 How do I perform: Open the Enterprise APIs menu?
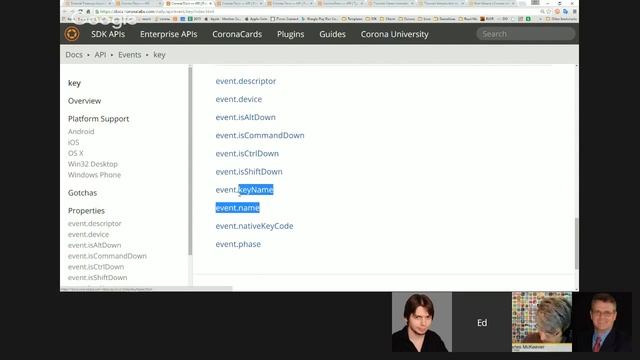[169, 34]
